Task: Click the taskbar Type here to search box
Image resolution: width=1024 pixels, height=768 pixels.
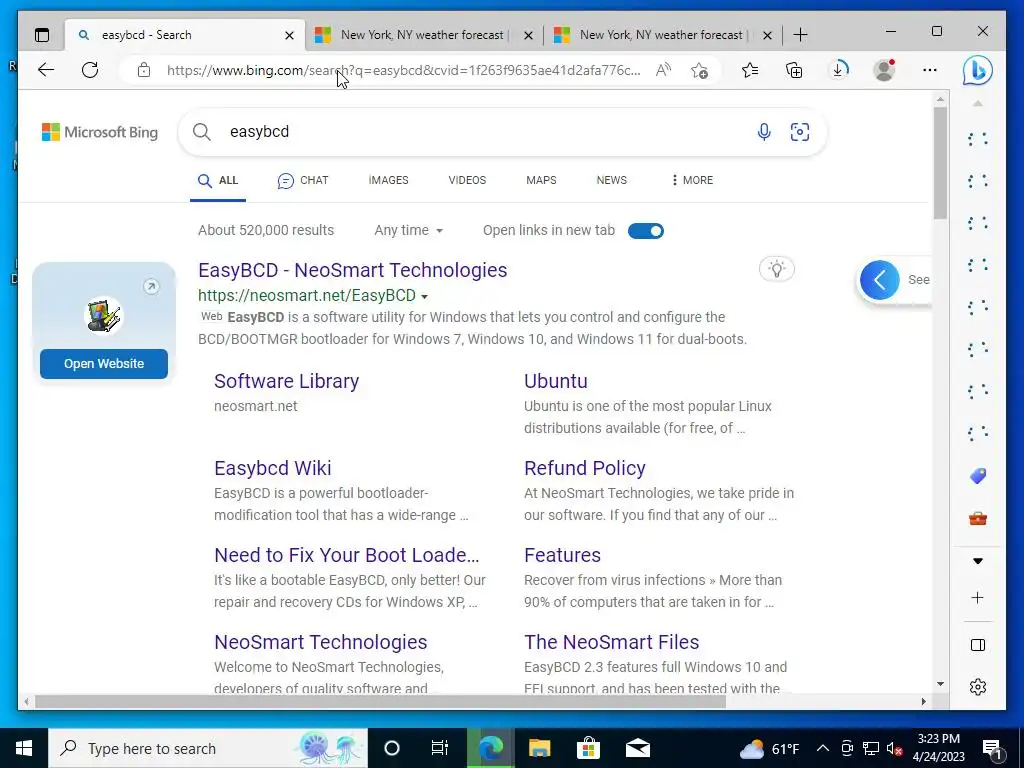Action: click(x=208, y=748)
